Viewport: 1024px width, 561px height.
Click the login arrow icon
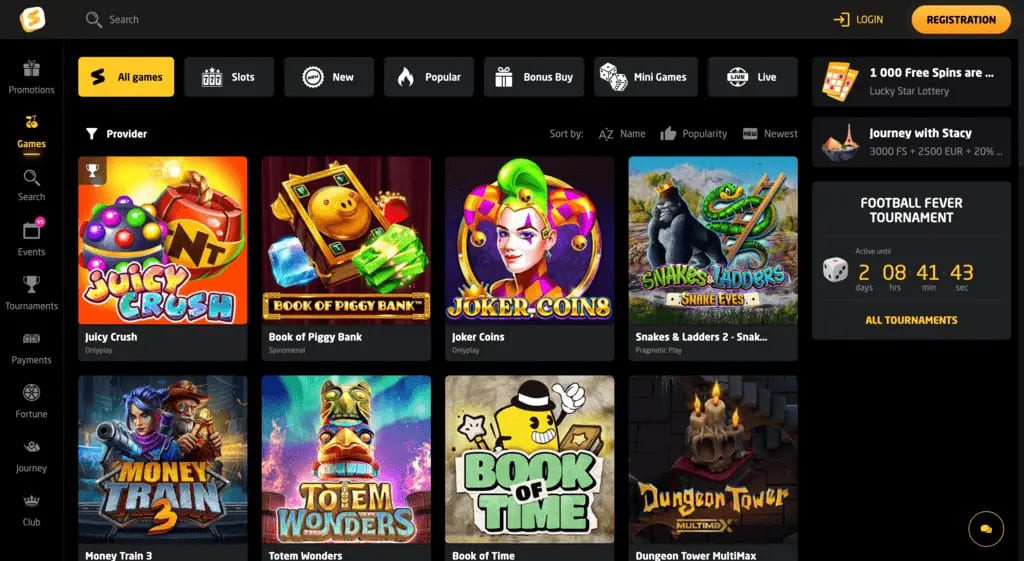tap(841, 20)
